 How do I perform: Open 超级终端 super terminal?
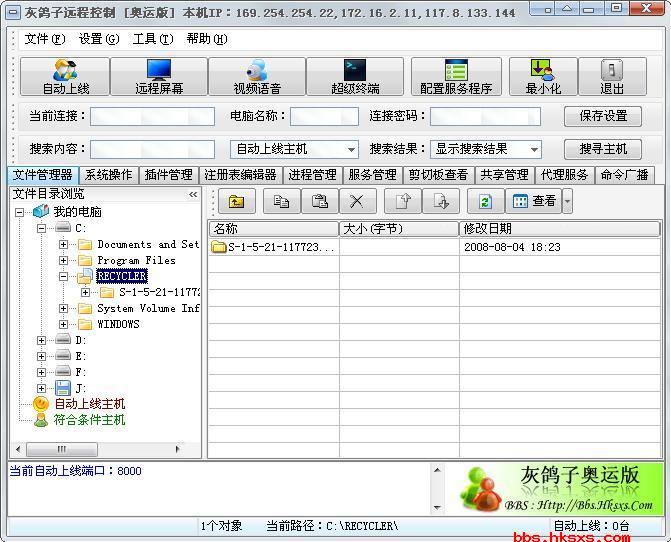coord(355,76)
